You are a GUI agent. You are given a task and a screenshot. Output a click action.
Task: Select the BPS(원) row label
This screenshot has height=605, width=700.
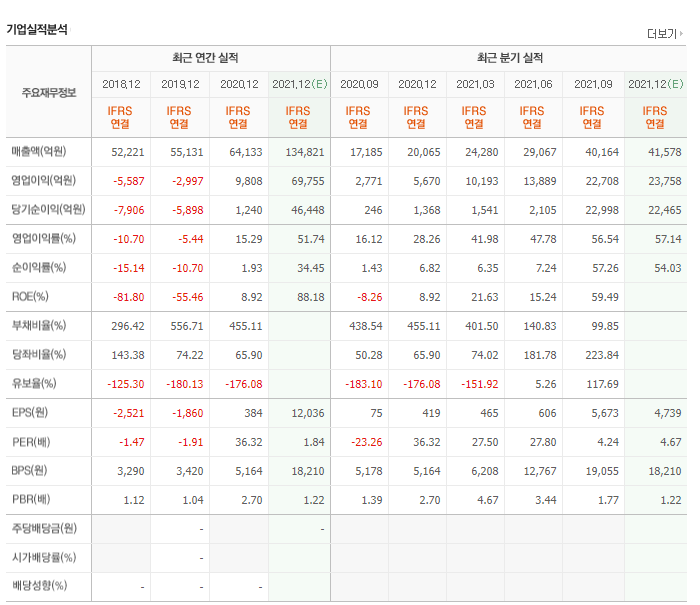[x=29, y=471]
